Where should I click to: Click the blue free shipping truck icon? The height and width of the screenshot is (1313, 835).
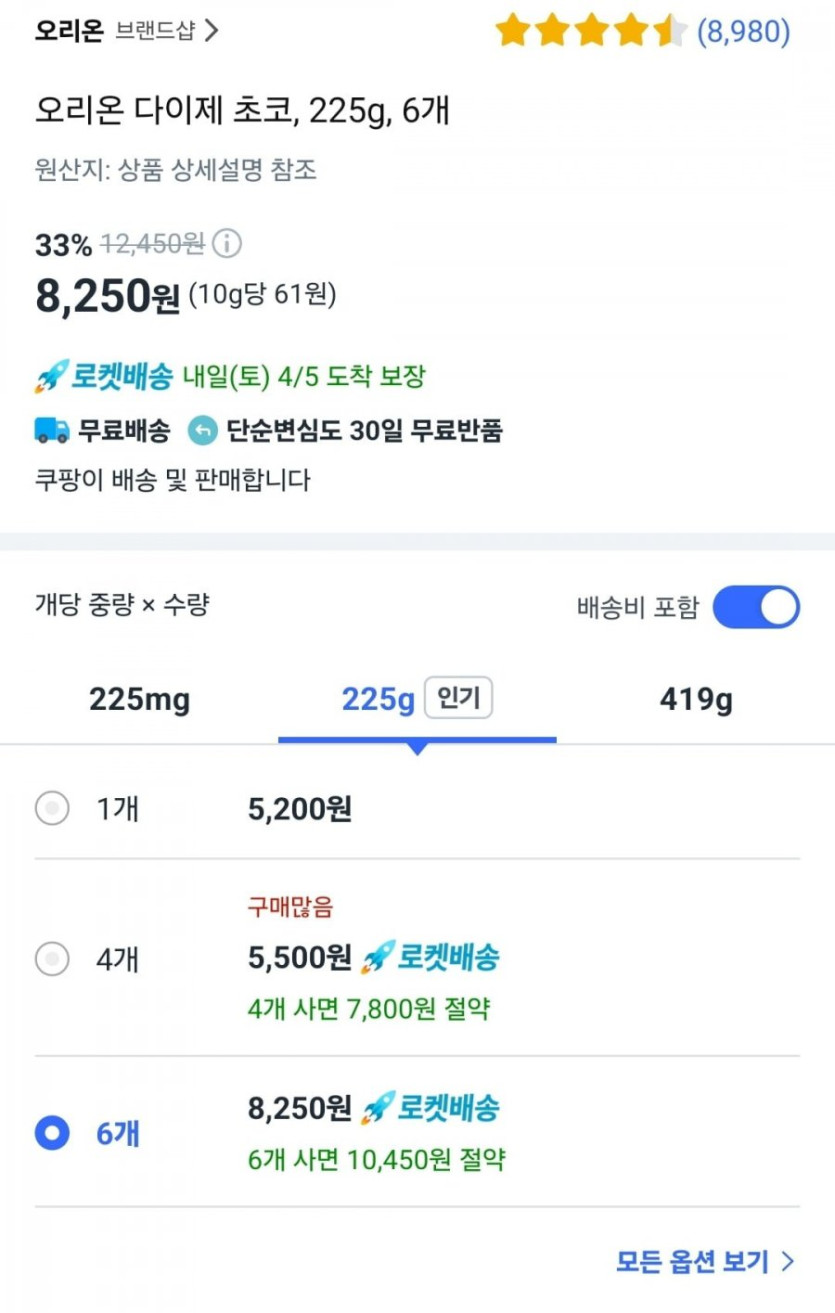click(x=52, y=431)
